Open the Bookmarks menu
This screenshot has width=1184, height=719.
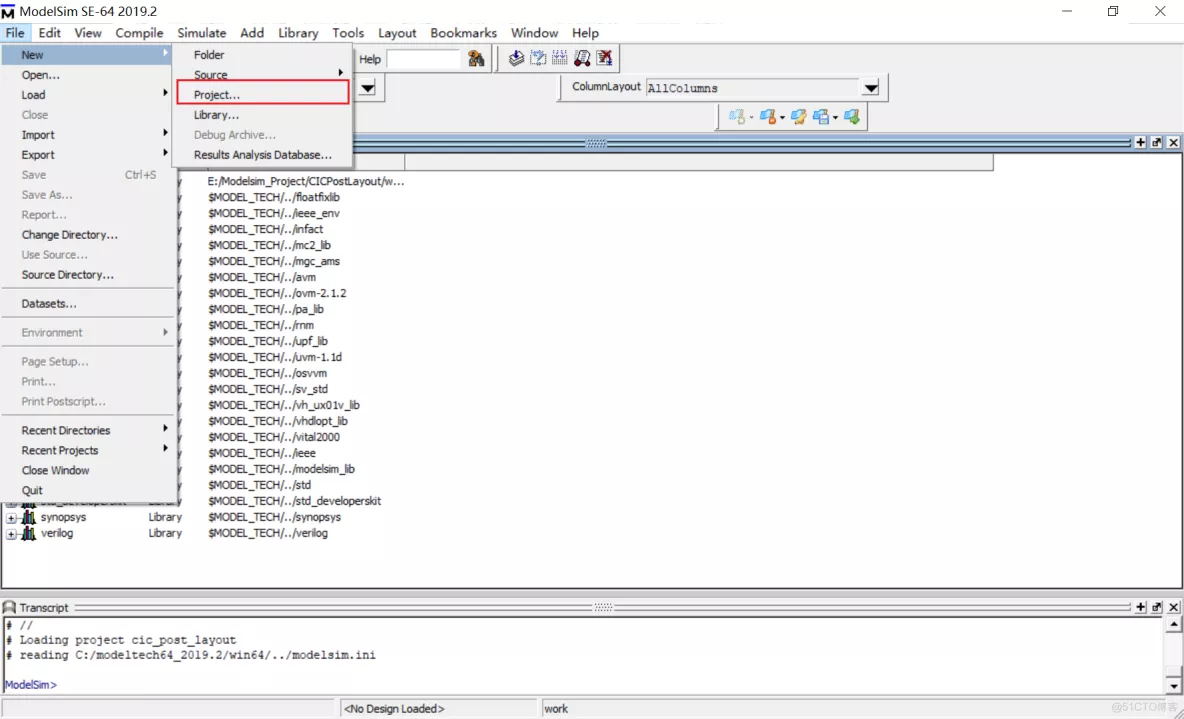[x=464, y=32]
